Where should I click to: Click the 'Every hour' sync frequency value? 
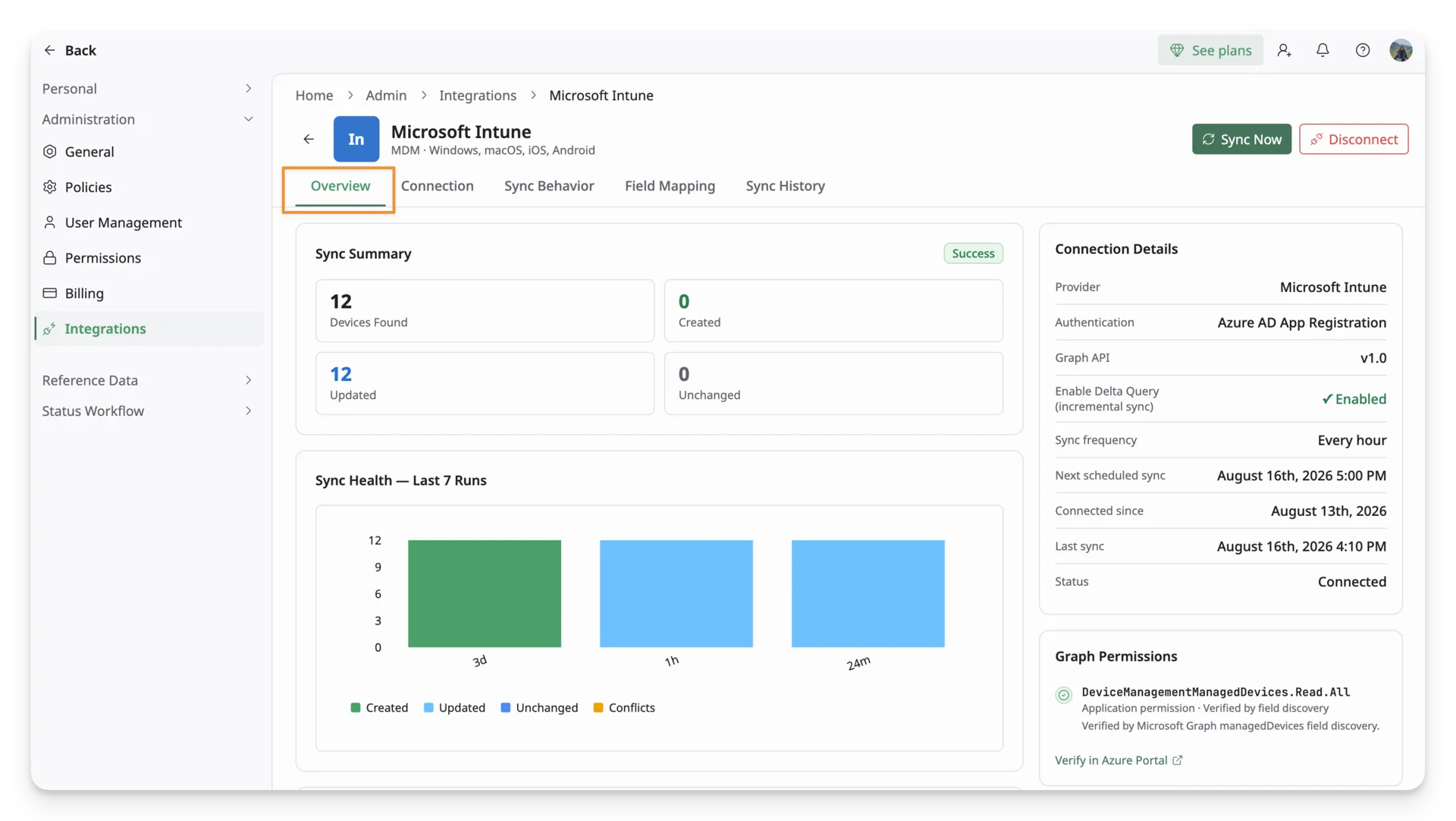[1351, 440]
